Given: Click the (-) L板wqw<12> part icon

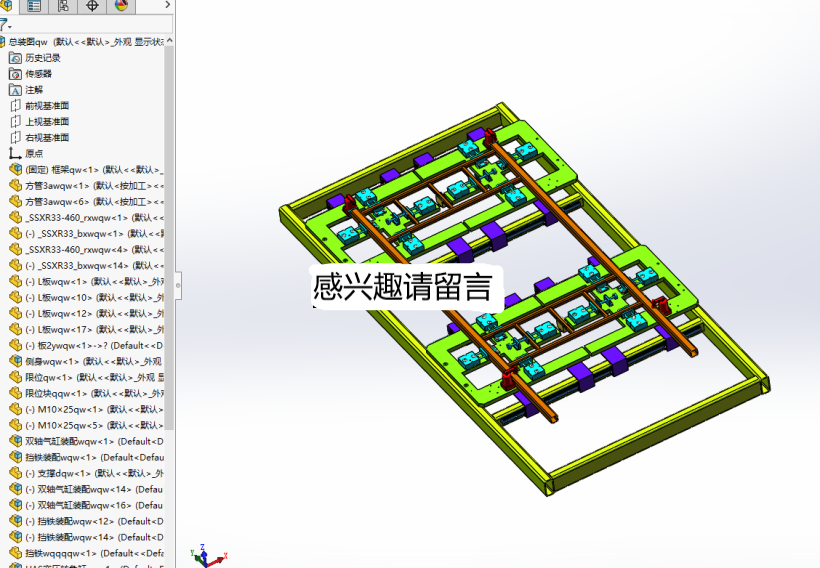Looking at the screenshot, I should [x=15, y=313].
